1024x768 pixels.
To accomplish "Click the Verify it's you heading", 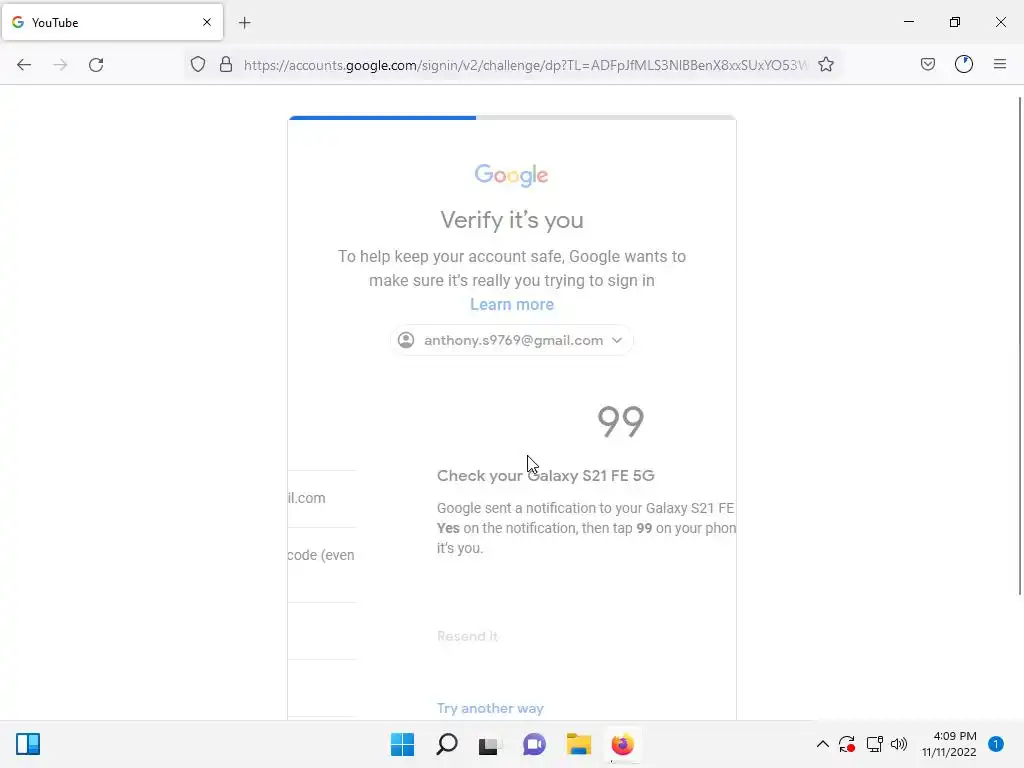I will (x=512, y=220).
